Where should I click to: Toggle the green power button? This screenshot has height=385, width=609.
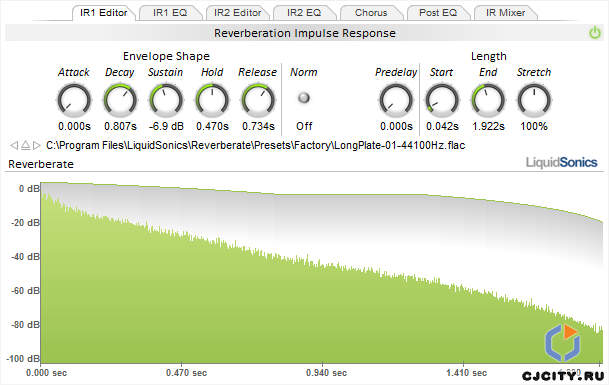coord(594,33)
